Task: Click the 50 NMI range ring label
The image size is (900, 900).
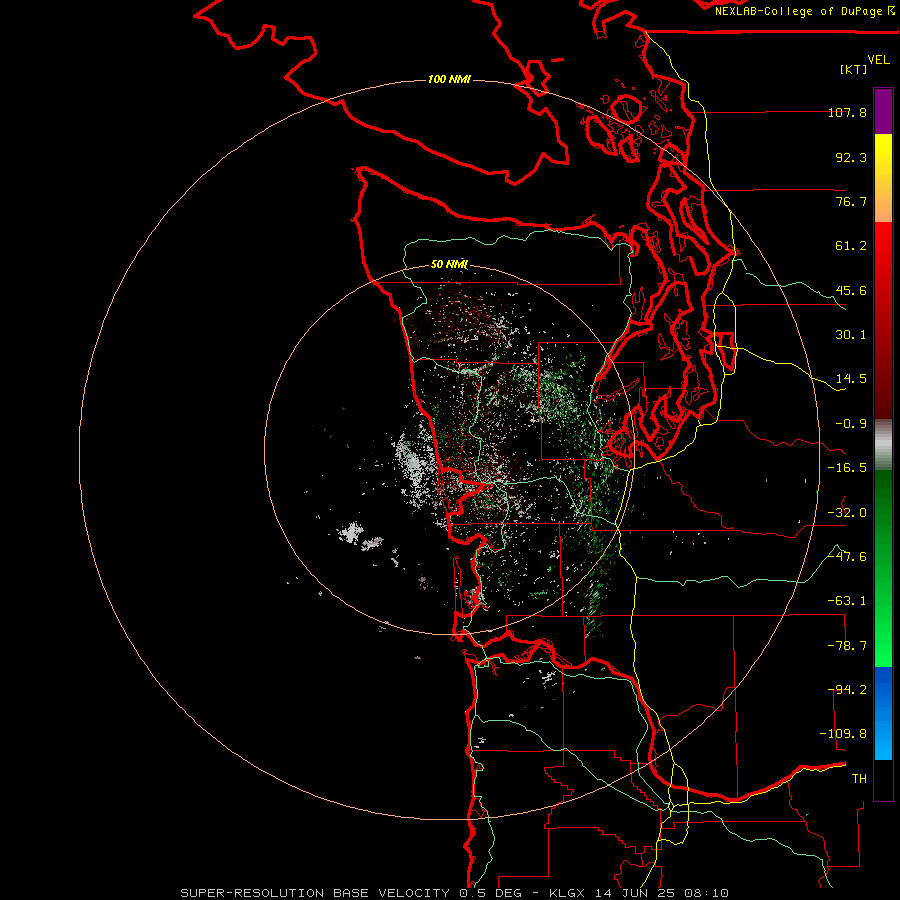Action: click(x=449, y=264)
